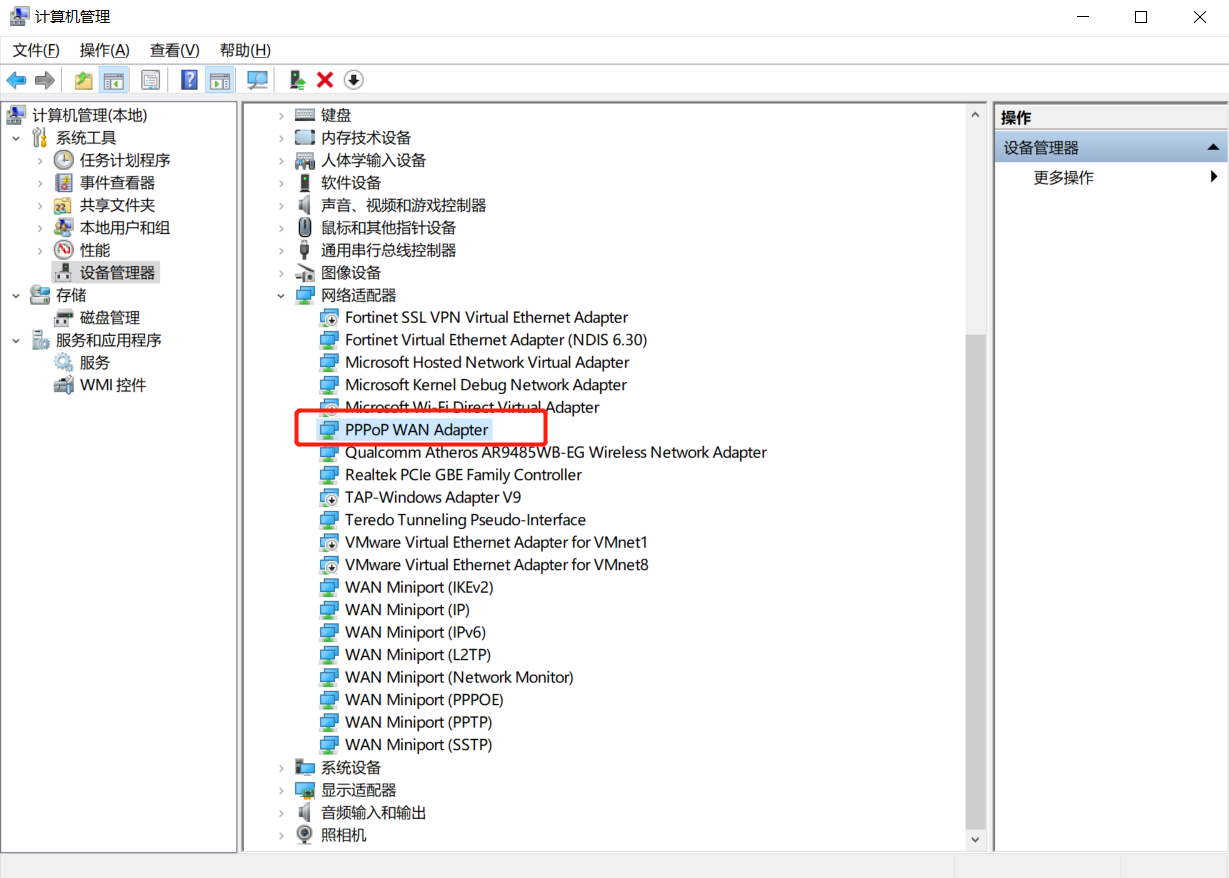Collapse the 存储 tree node
The image size is (1229, 878).
(16, 295)
